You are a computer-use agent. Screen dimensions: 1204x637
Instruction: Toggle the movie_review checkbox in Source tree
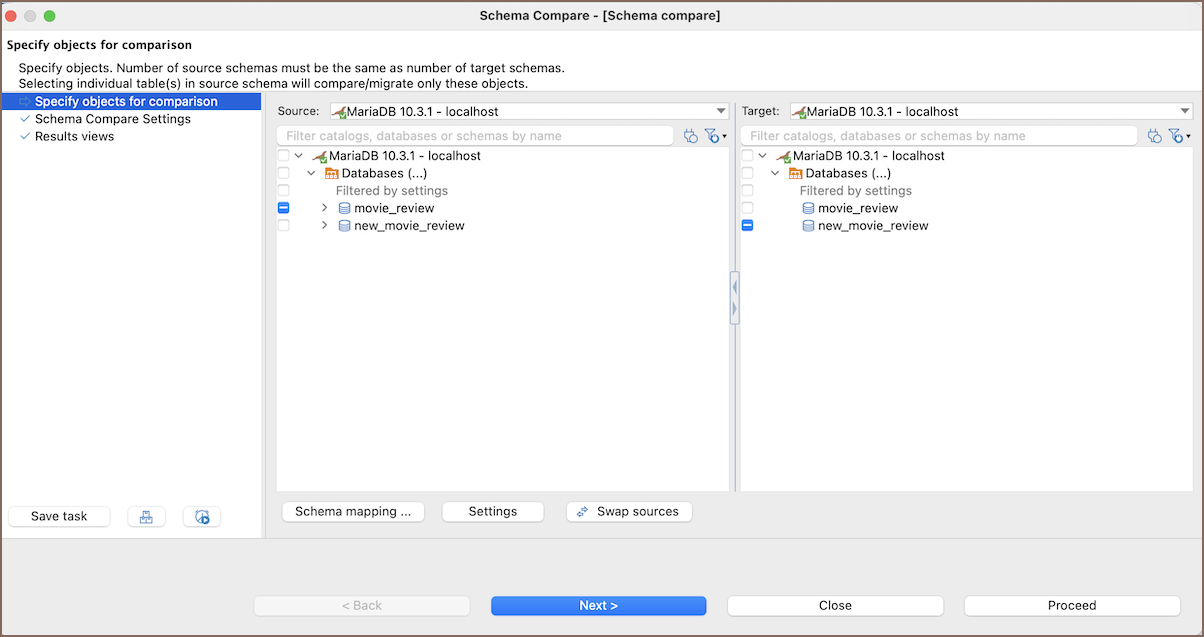(x=284, y=208)
